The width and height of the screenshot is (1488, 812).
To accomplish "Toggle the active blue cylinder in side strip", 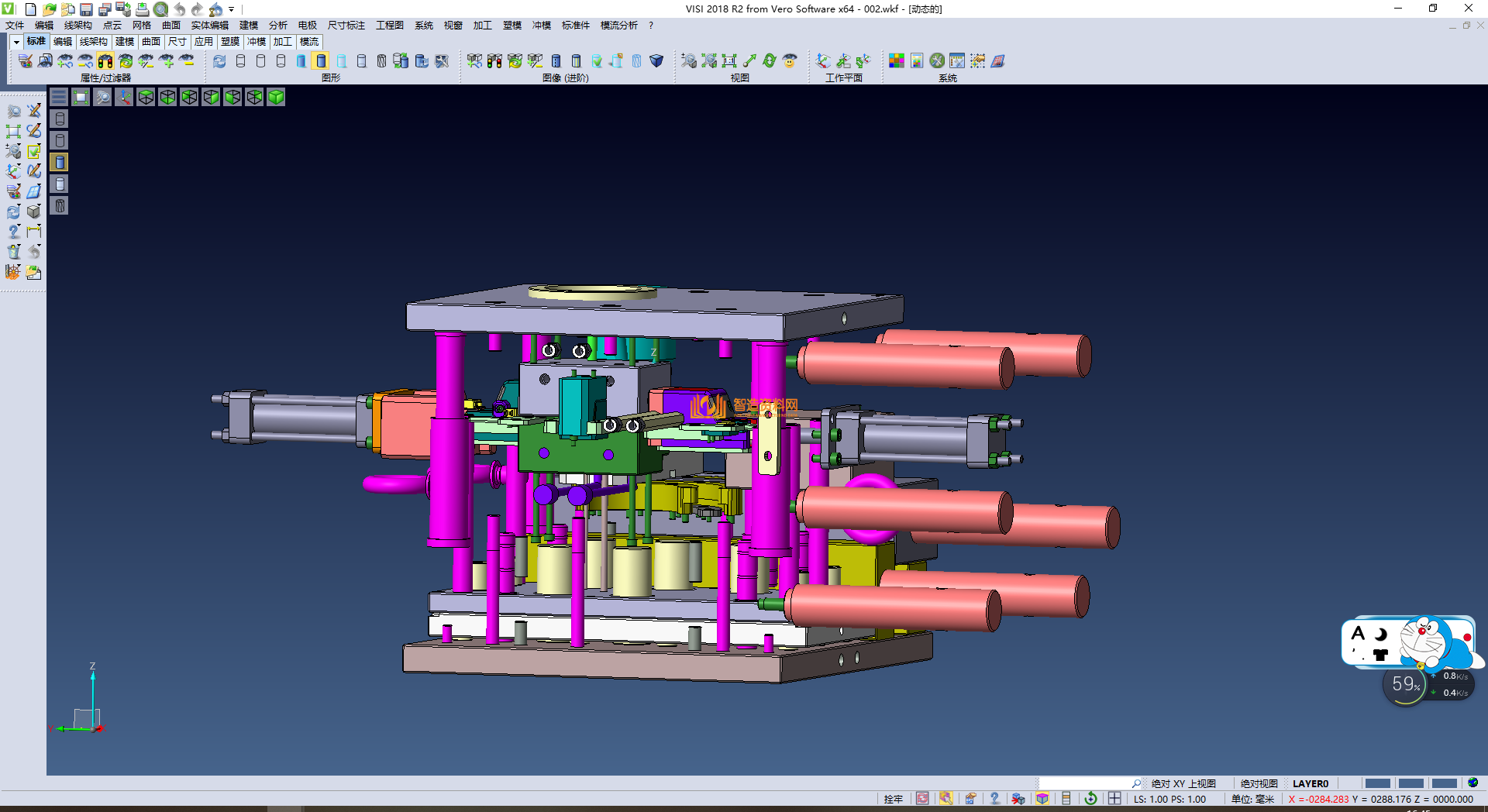I will (x=60, y=162).
